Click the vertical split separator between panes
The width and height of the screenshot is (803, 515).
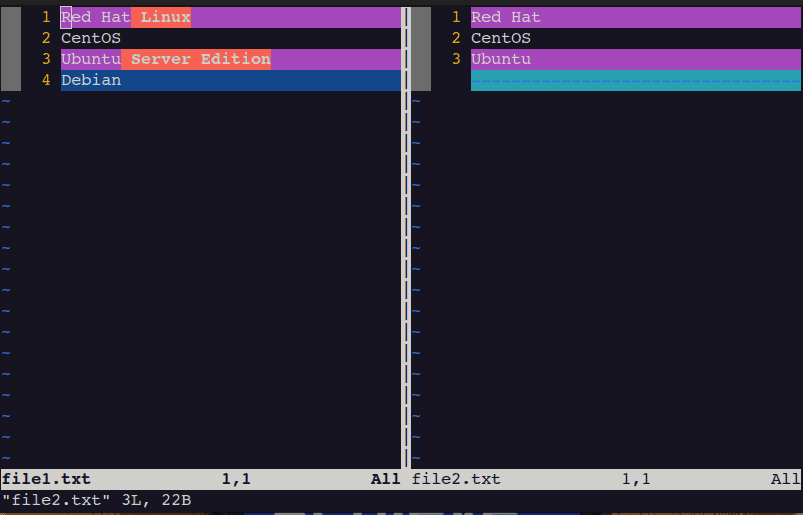pyautogui.click(x=406, y=238)
